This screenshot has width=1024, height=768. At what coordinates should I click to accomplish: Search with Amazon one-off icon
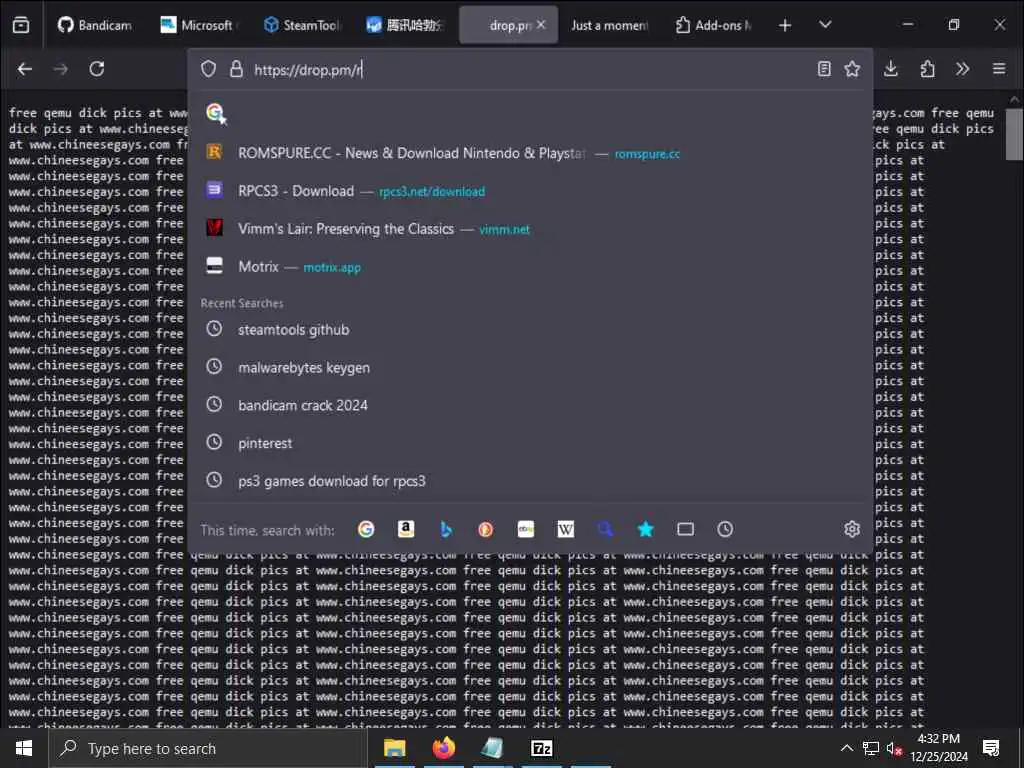point(406,529)
